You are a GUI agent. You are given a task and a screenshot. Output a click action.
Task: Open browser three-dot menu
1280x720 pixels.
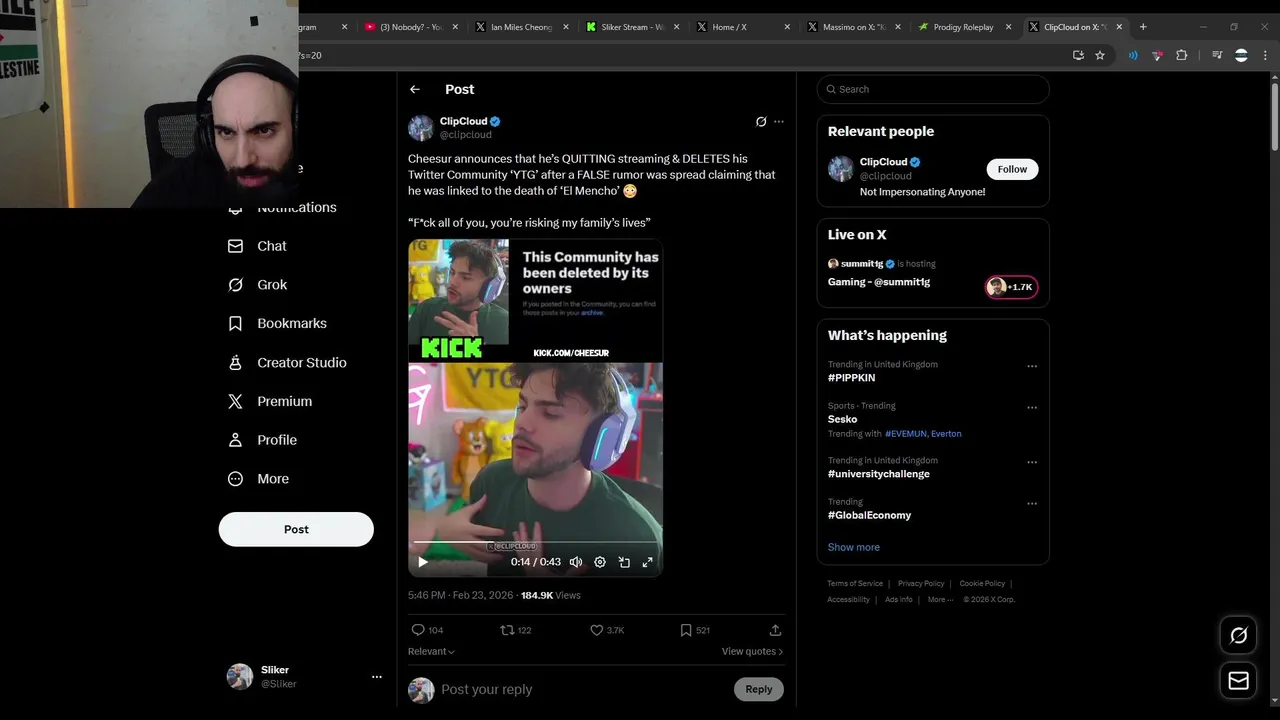[1263, 55]
